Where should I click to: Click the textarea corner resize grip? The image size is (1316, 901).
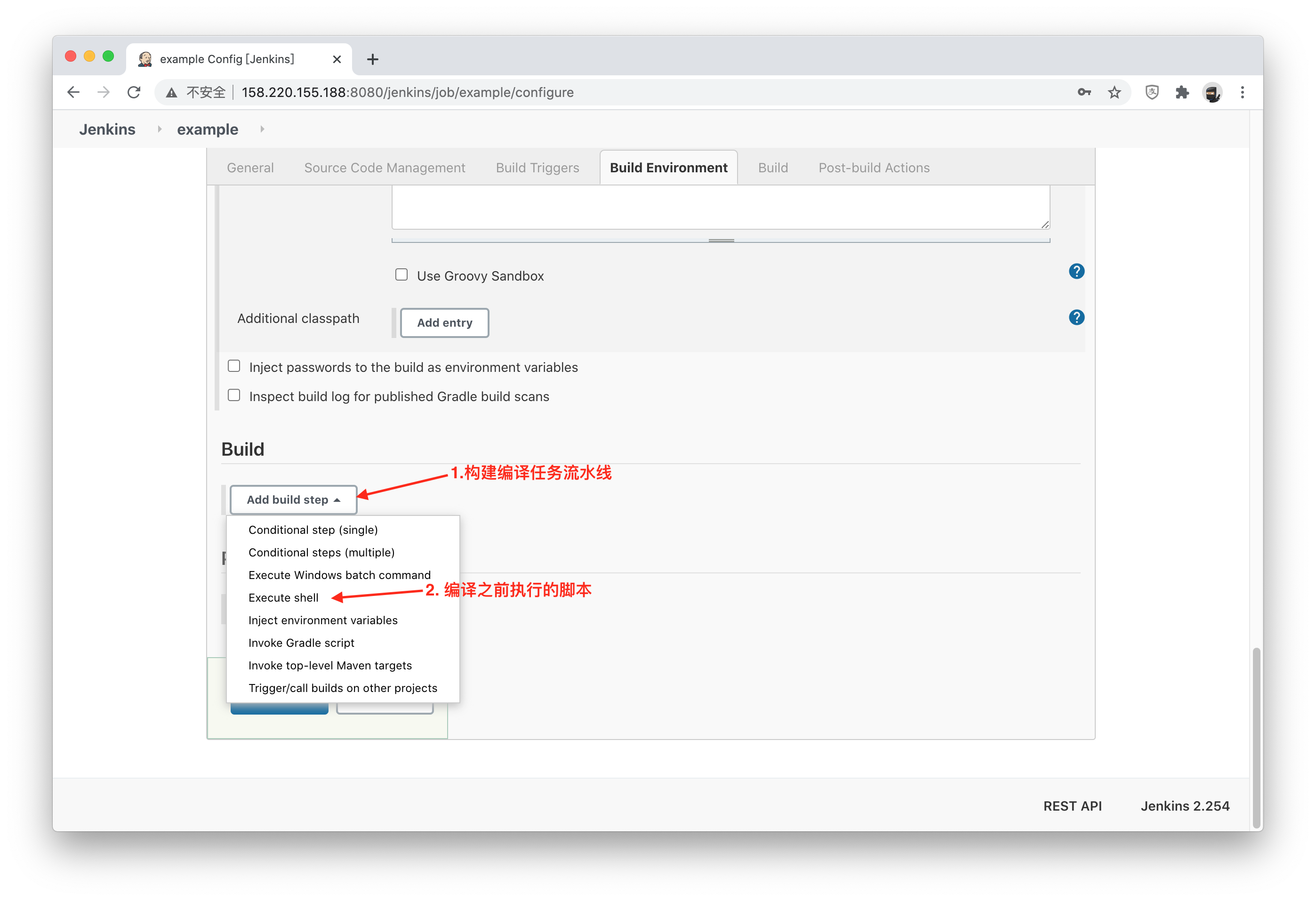[x=1045, y=225]
